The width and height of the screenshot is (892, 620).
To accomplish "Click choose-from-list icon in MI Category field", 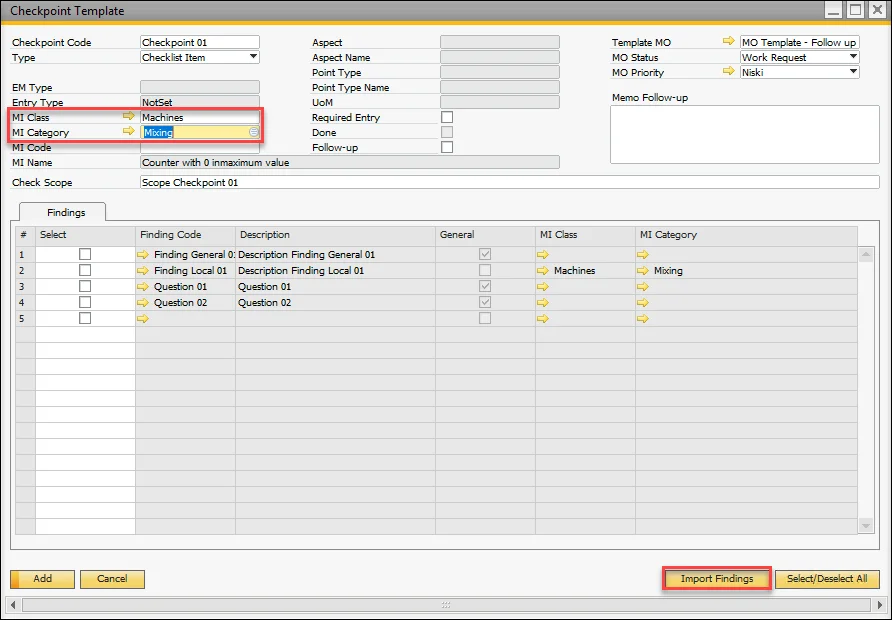I will click(254, 132).
